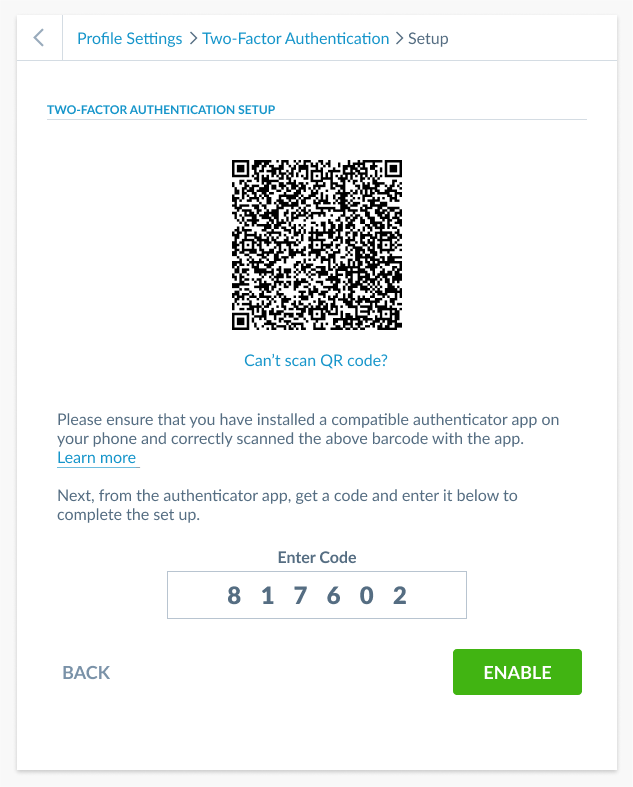
Task: Click the QR code image
Action: (316, 244)
